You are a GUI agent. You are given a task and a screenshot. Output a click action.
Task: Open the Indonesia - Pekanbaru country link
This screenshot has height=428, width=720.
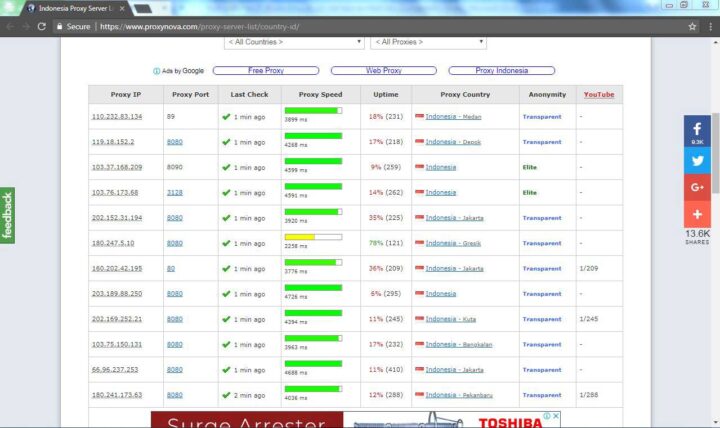pyautogui.click(x=459, y=394)
